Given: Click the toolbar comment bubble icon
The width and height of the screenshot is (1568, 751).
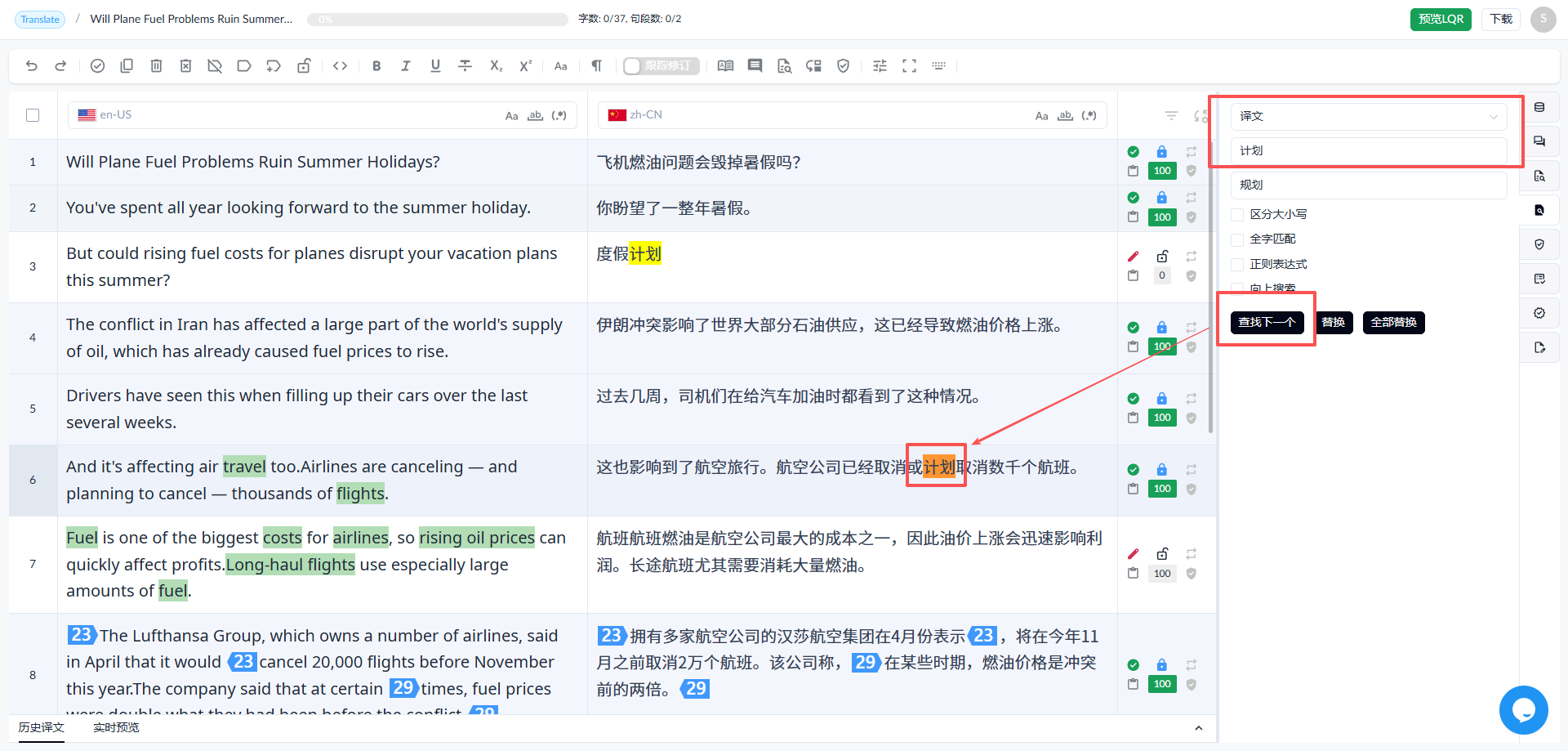Looking at the screenshot, I should 755,66.
